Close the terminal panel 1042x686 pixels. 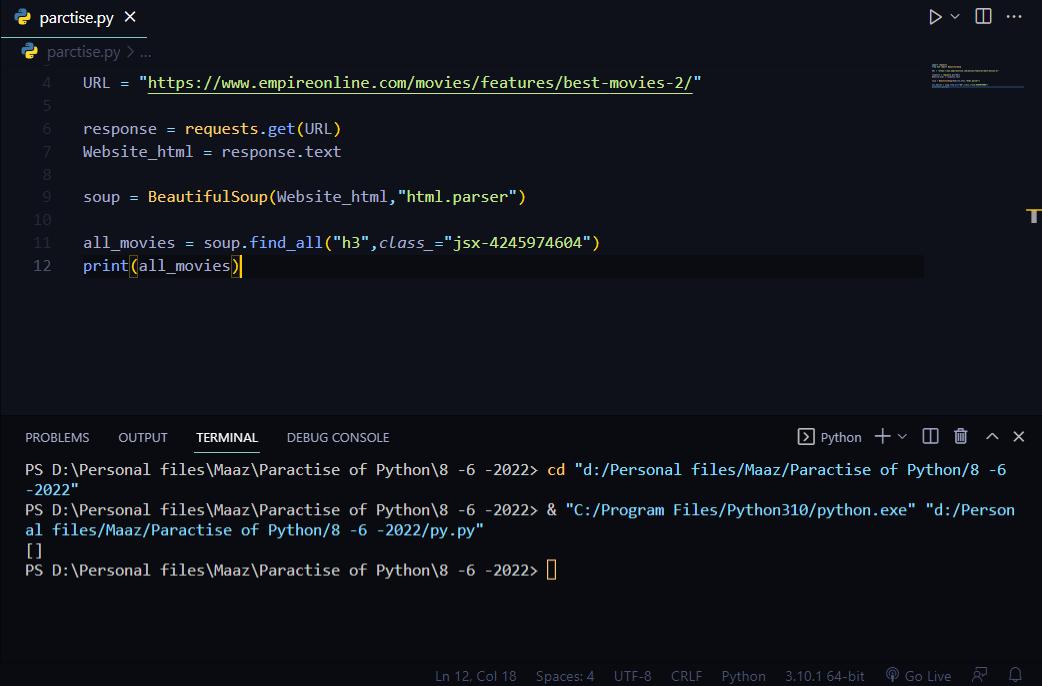[1019, 437]
